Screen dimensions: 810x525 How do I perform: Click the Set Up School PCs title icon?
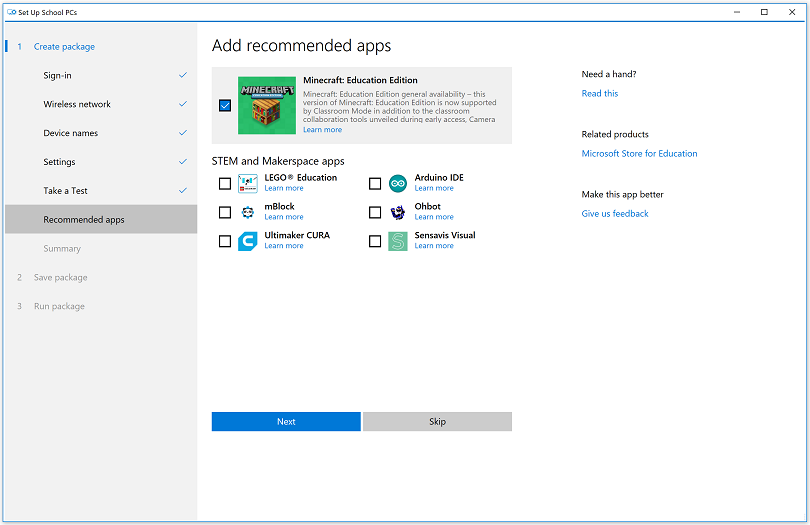click(10, 12)
